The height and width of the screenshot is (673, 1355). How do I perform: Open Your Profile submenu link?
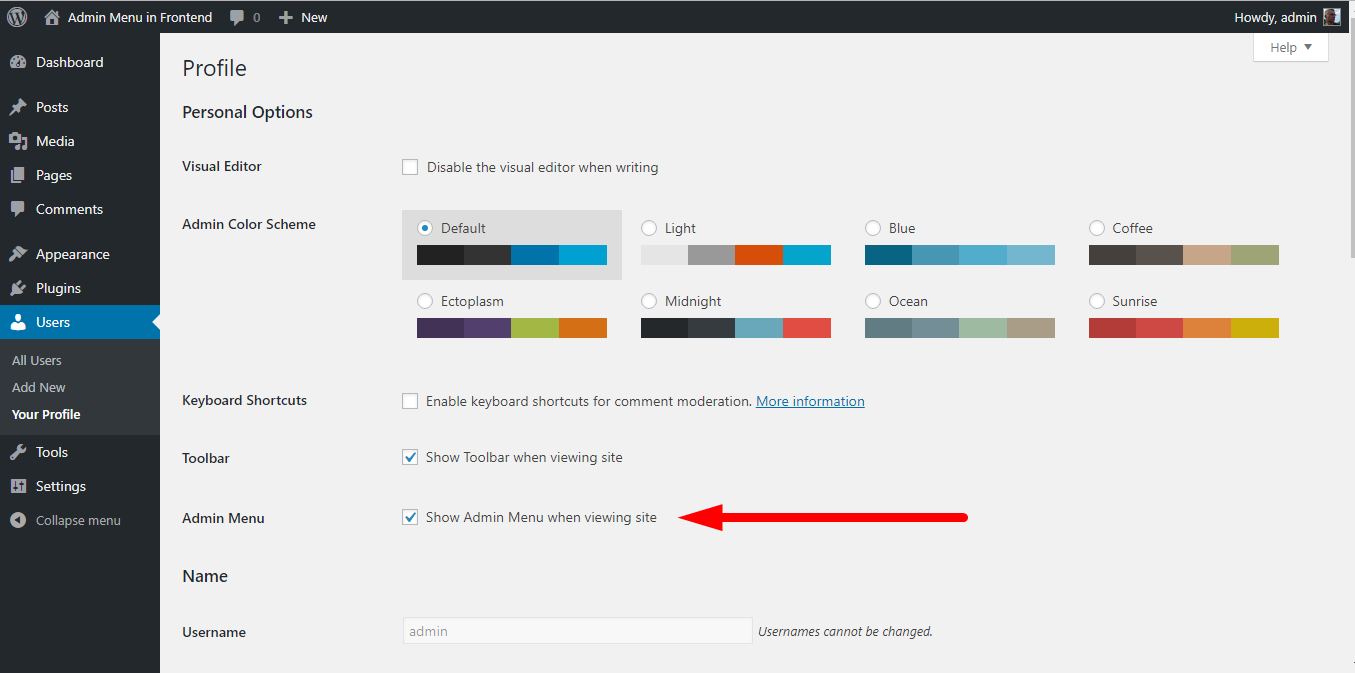coord(46,414)
